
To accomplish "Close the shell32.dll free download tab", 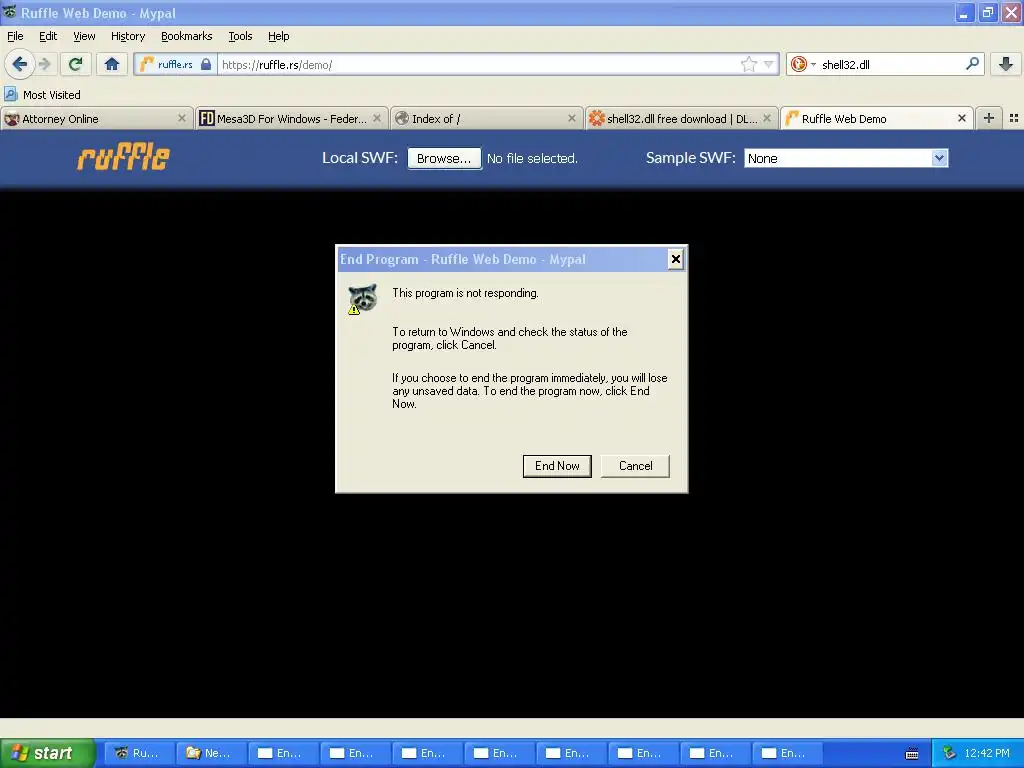I will pyautogui.click(x=767, y=118).
